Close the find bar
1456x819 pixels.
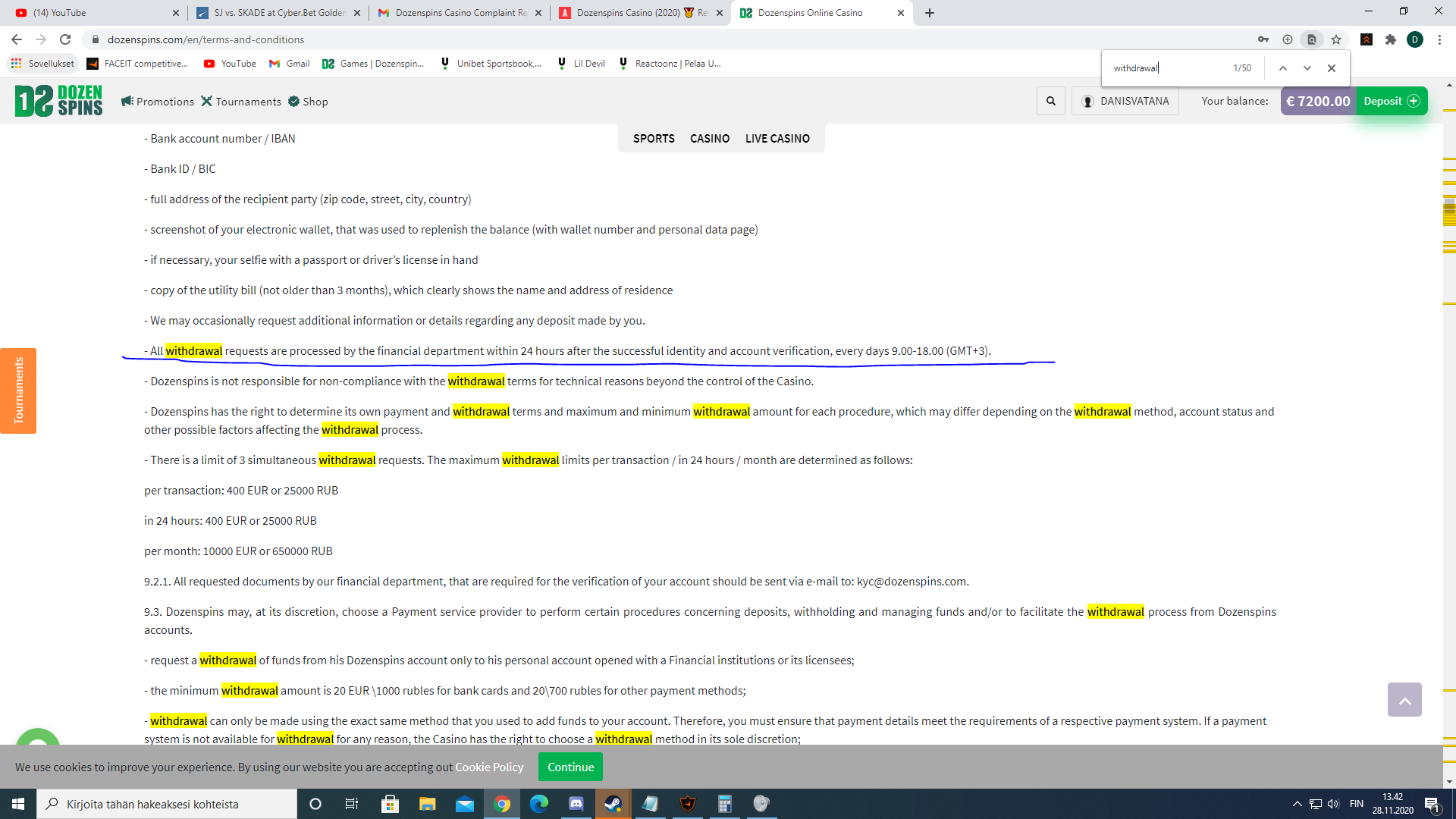point(1332,68)
